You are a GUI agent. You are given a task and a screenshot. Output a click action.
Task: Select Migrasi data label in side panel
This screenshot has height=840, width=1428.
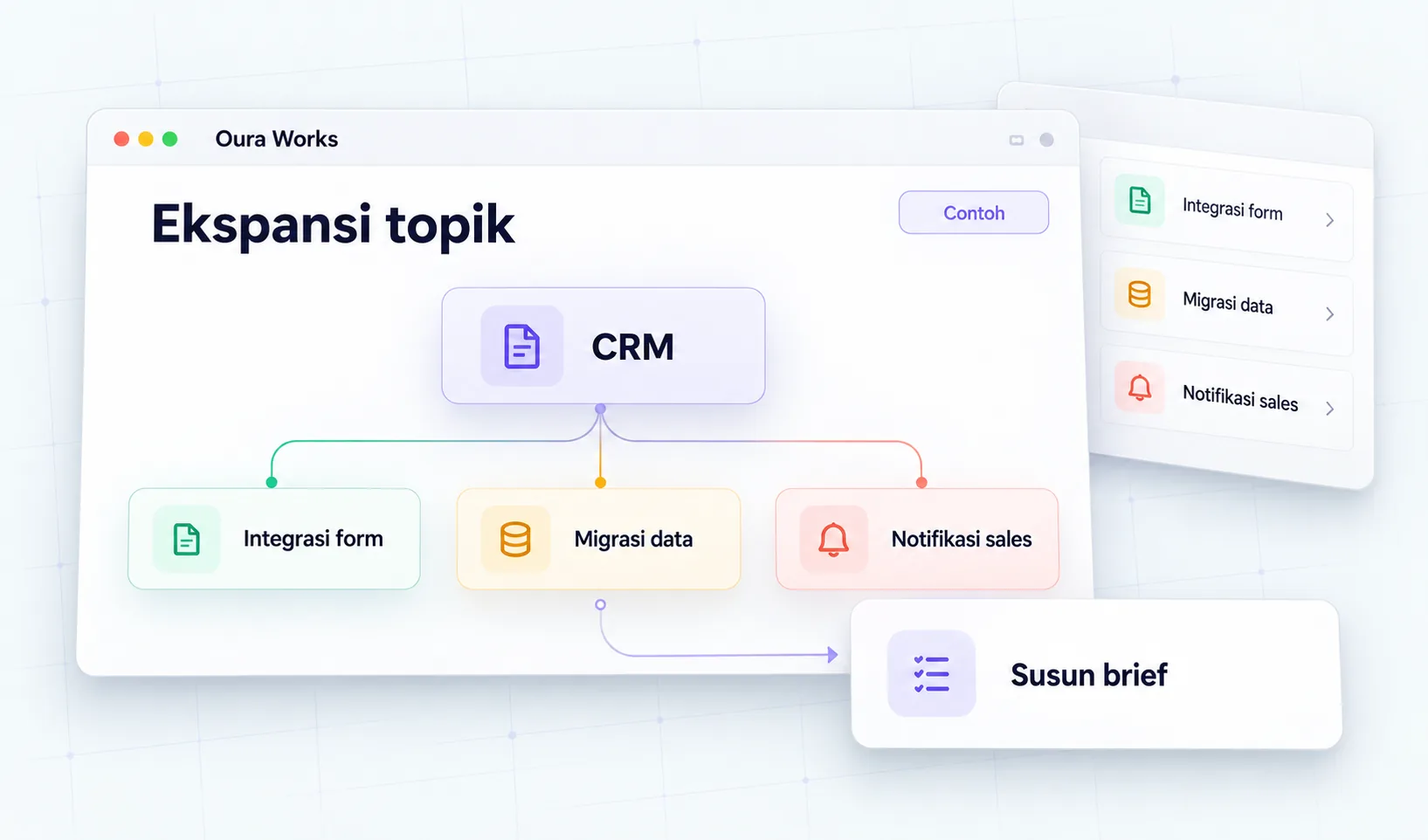pyautogui.click(x=1227, y=302)
